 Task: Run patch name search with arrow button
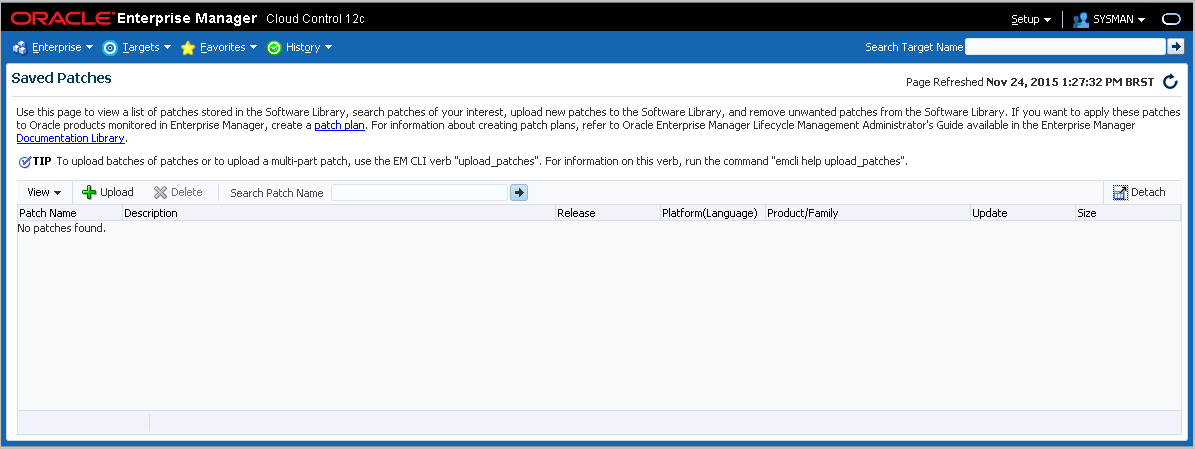tap(519, 193)
